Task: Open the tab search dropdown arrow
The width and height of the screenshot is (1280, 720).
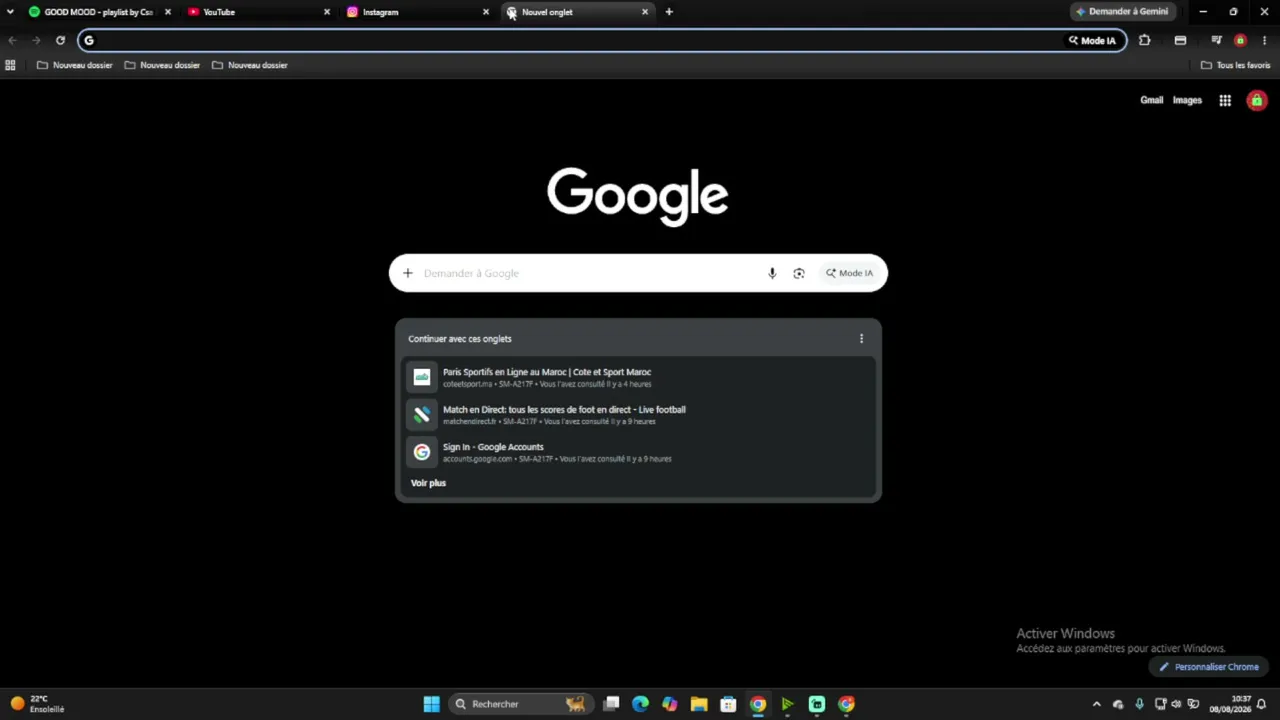Action: tap(10, 12)
